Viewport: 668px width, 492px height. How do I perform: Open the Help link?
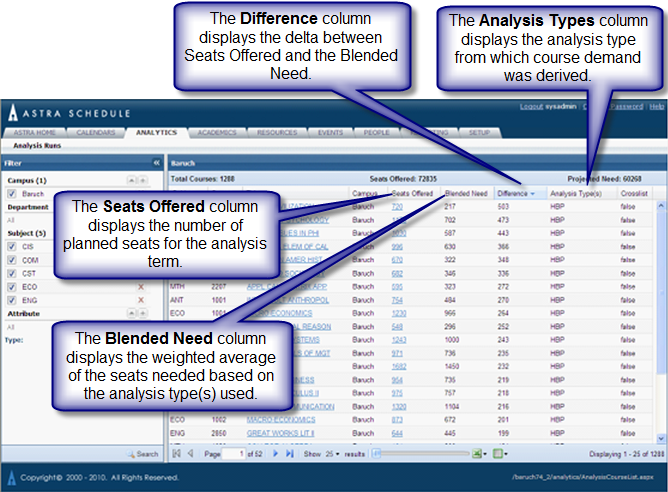pyautogui.click(x=656, y=106)
